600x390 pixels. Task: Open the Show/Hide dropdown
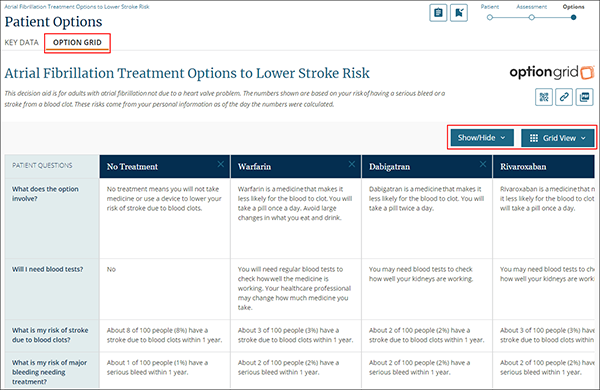point(482,138)
